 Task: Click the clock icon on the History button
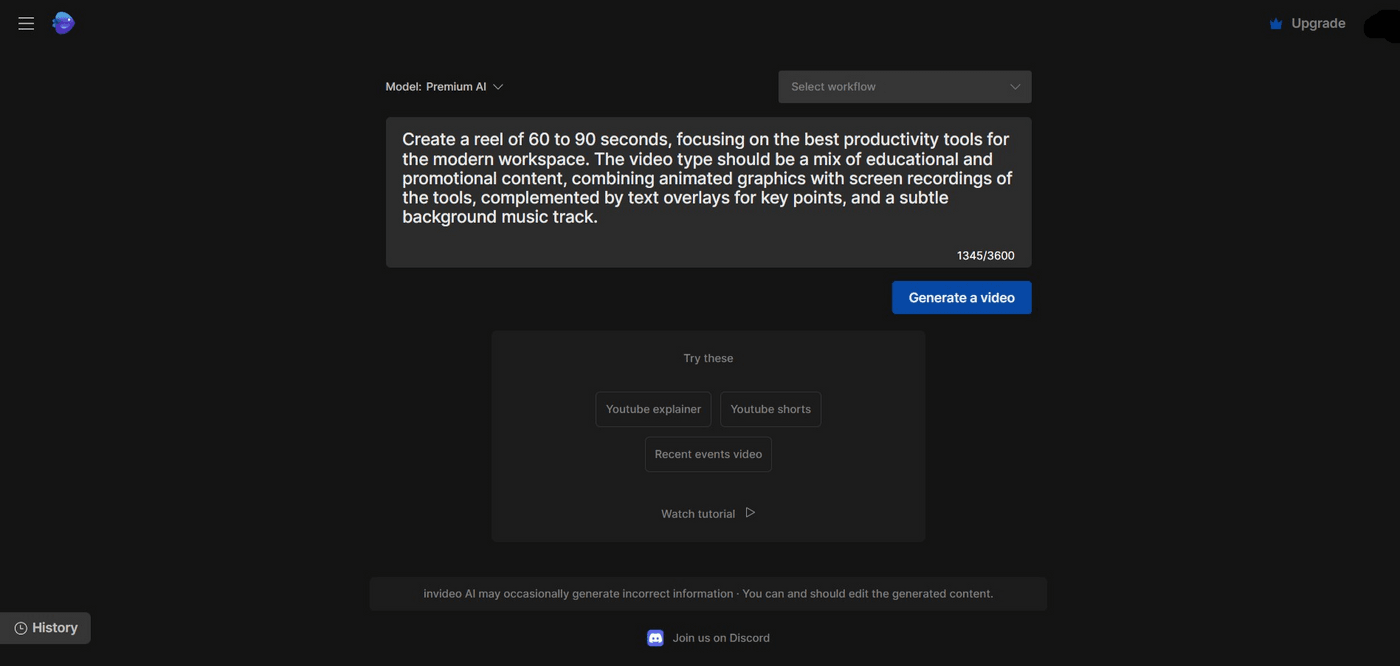[x=19, y=628]
